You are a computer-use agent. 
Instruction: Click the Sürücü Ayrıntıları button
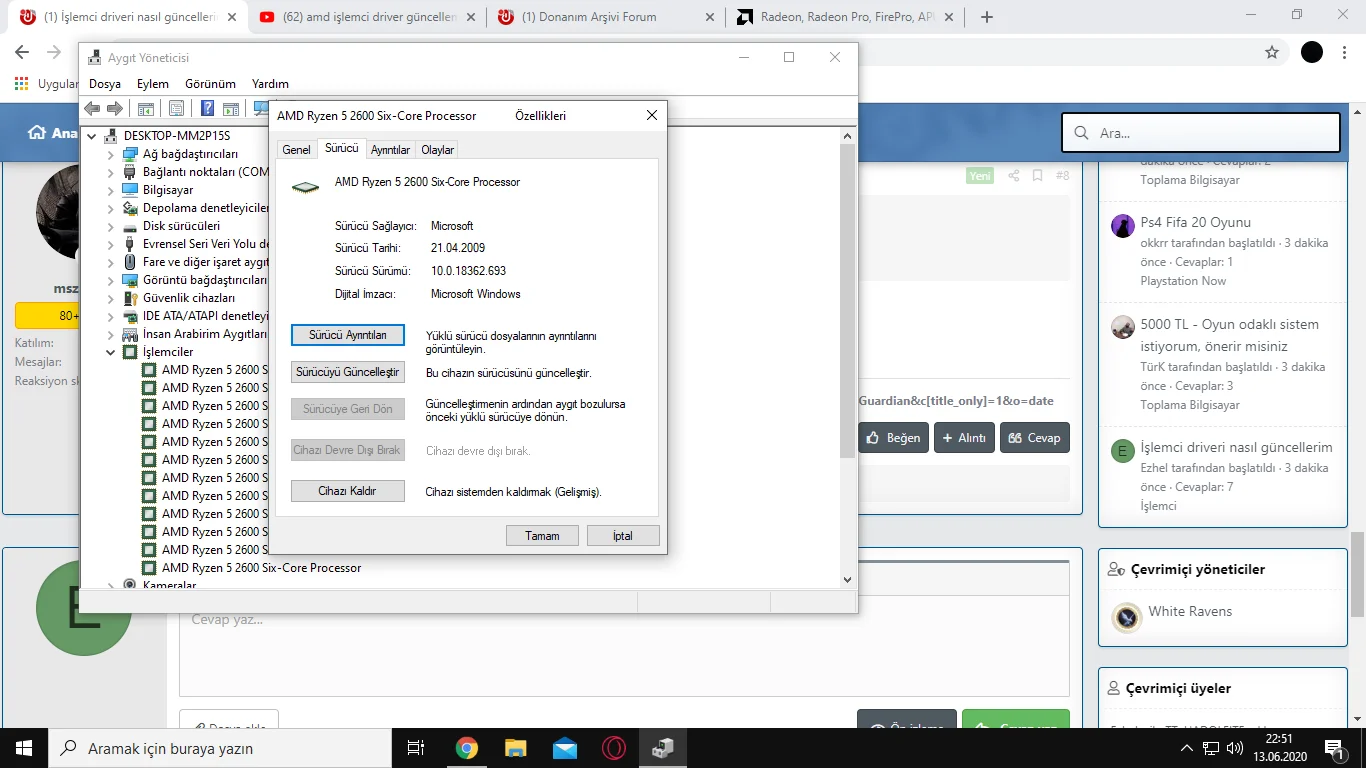coord(347,335)
